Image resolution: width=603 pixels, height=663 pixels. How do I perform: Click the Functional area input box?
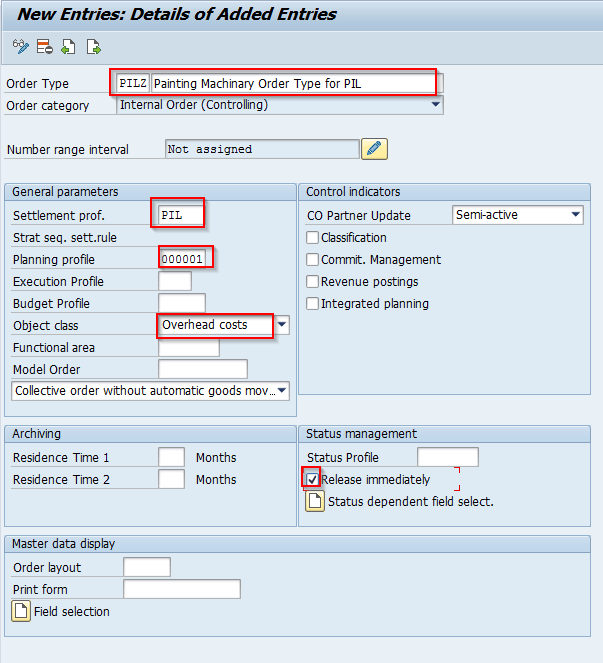(x=189, y=347)
